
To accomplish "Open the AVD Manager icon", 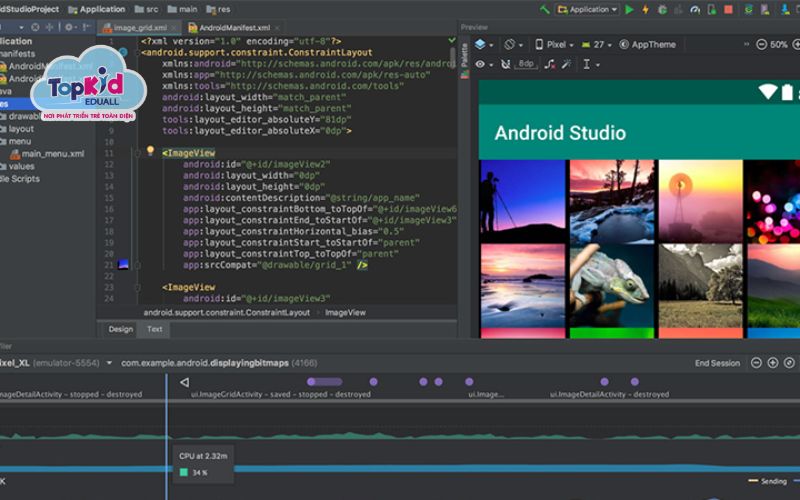I will pyautogui.click(x=765, y=9).
